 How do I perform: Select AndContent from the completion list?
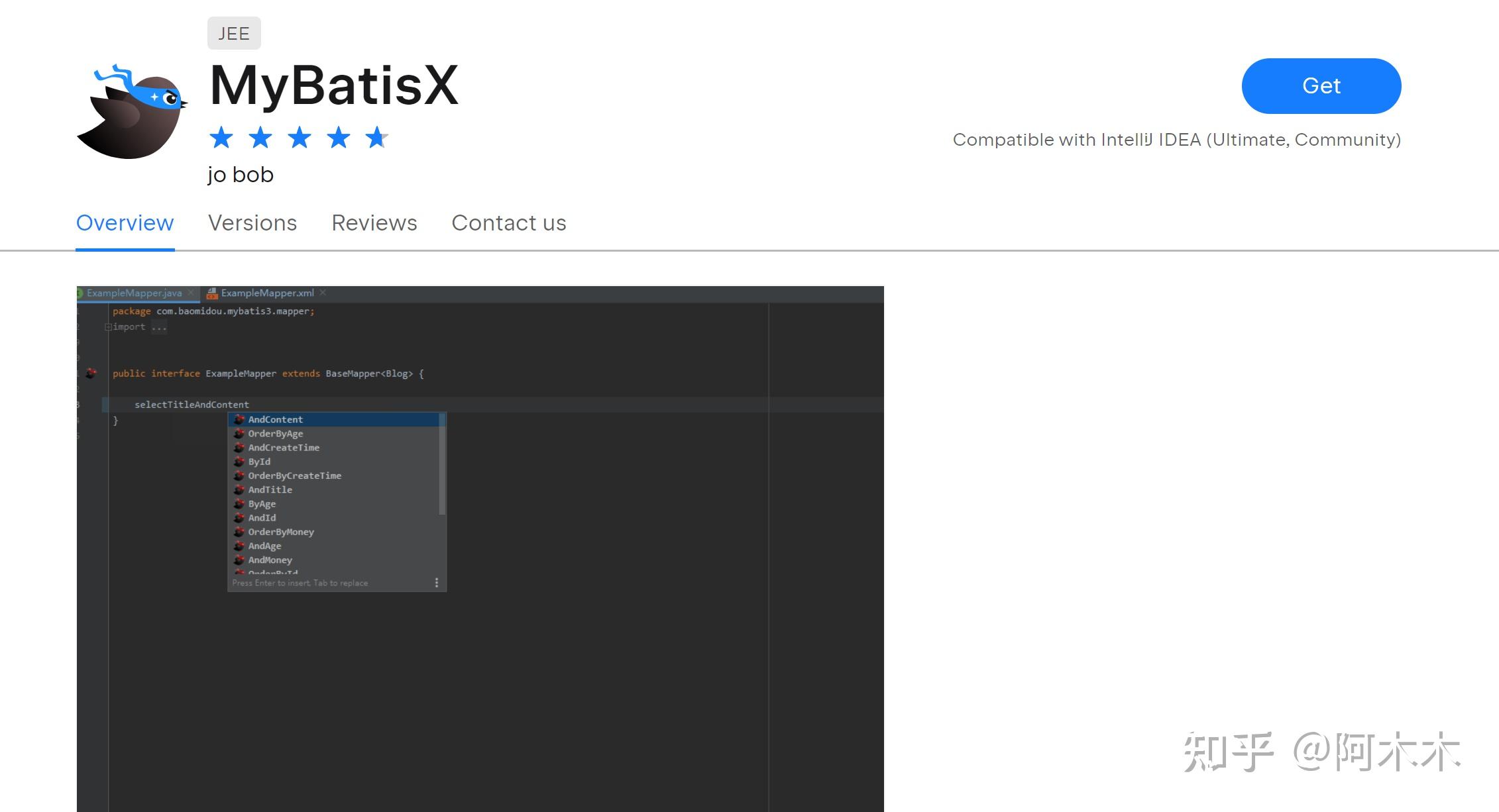point(276,419)
